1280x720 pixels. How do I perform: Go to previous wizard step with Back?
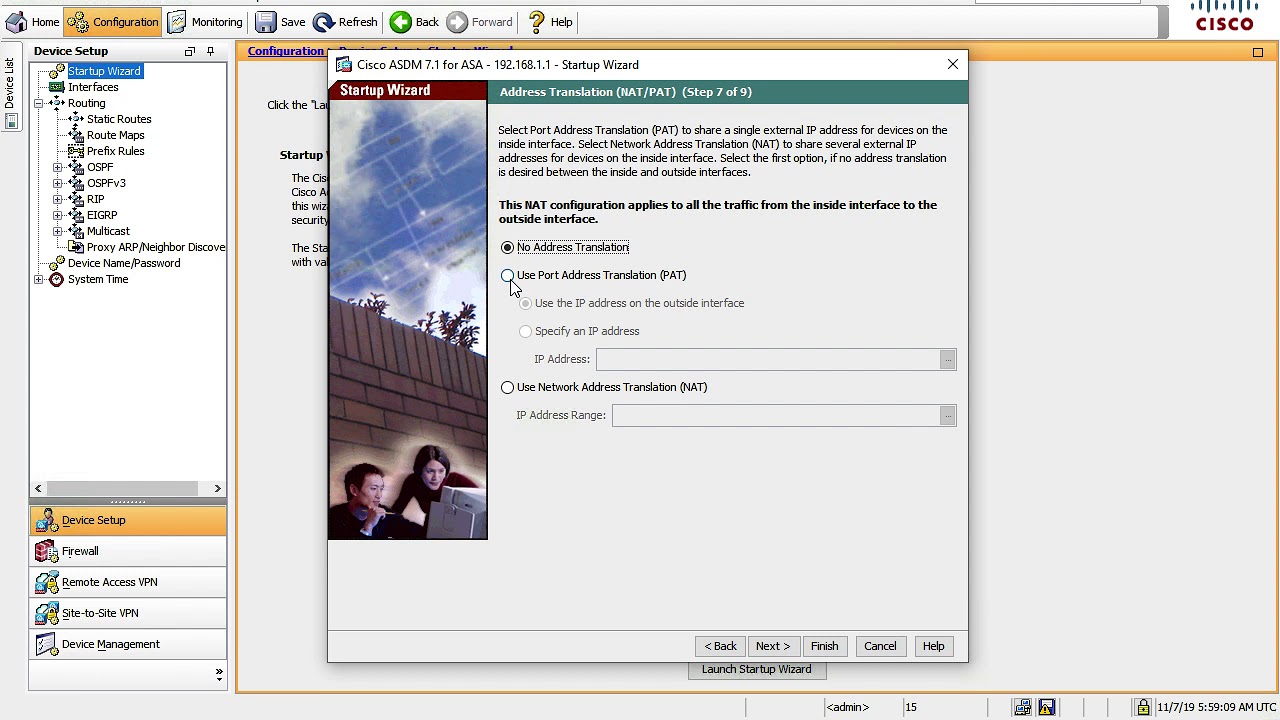coord(720,646)
